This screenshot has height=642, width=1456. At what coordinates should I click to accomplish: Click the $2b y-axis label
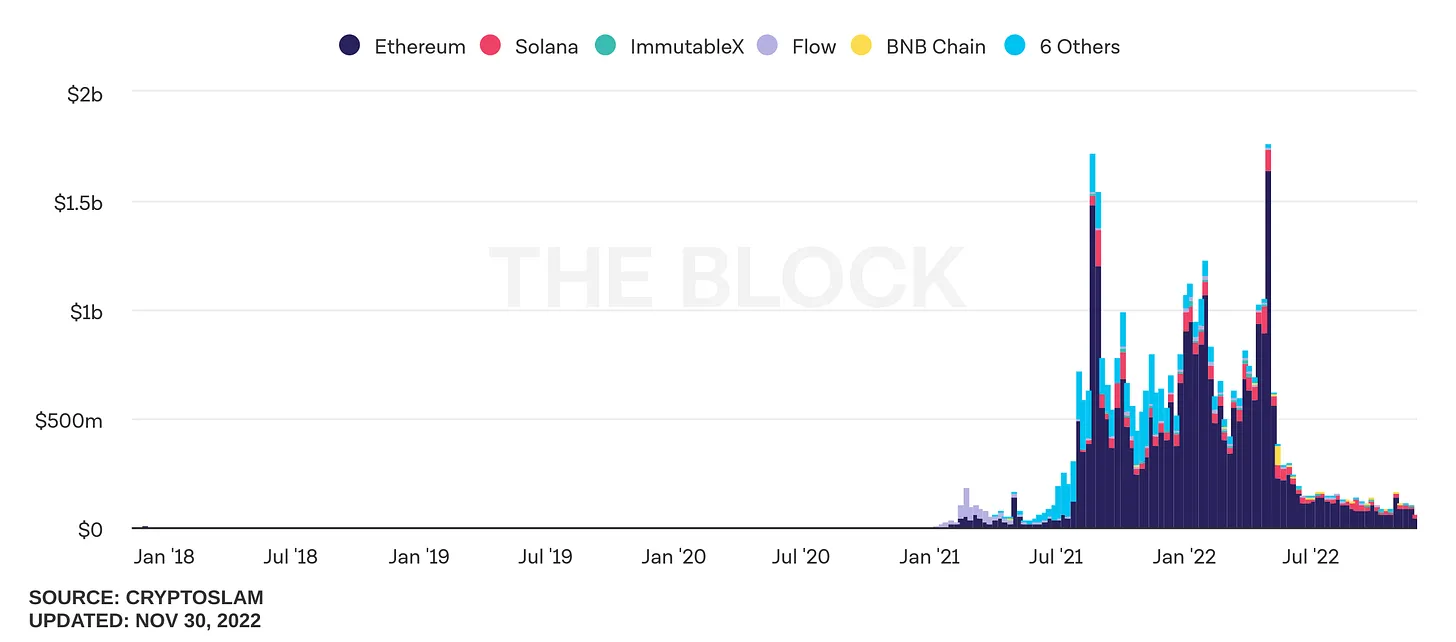(84, 93)
